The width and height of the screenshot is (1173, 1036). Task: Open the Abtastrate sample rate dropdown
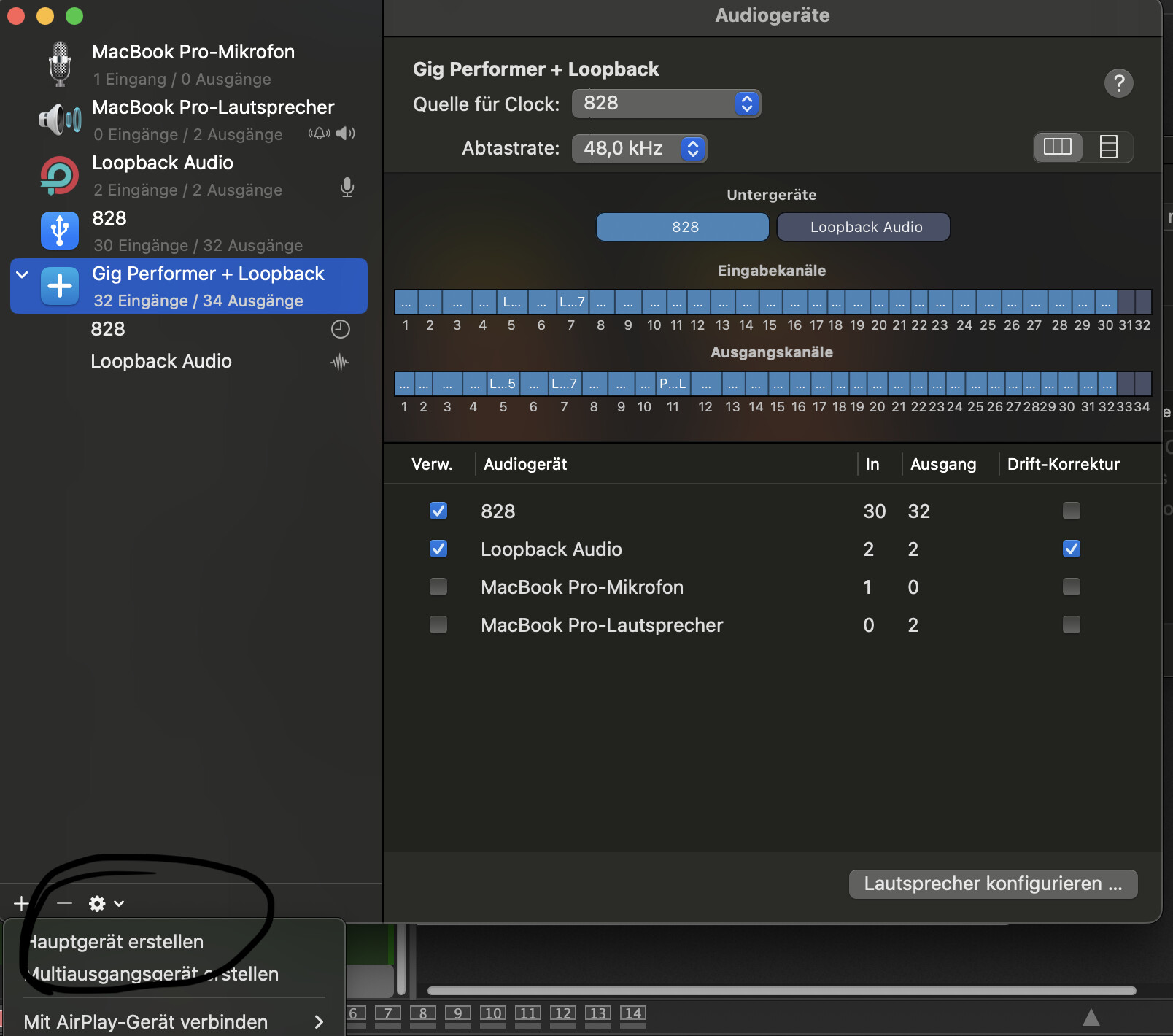coord(639,149)
